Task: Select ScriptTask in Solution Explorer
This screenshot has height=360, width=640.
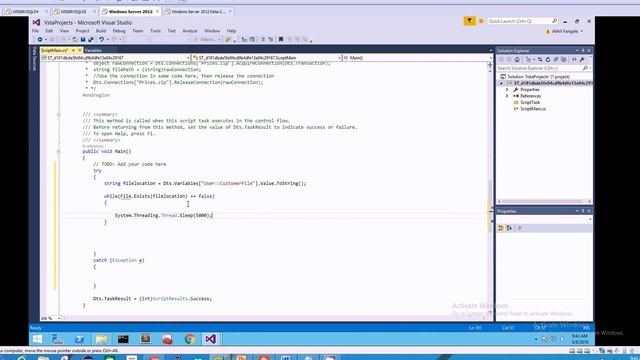Action: (x=530, y=102)
